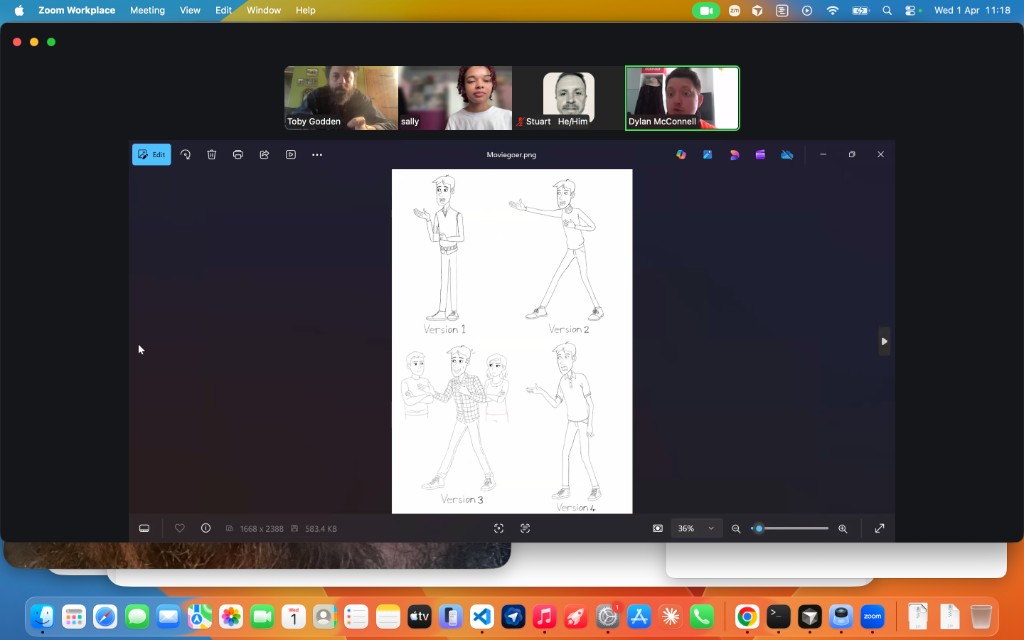Toggle the filmstrip view at bottom left

pyautogui.click(x=144, y=528)
